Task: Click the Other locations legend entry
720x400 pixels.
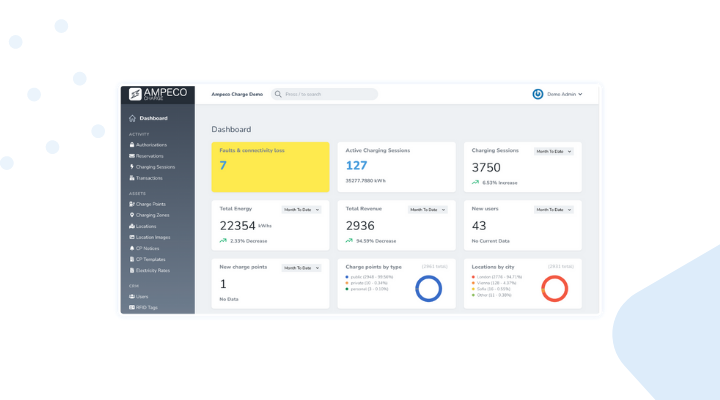Action: [x=491, y=295]
